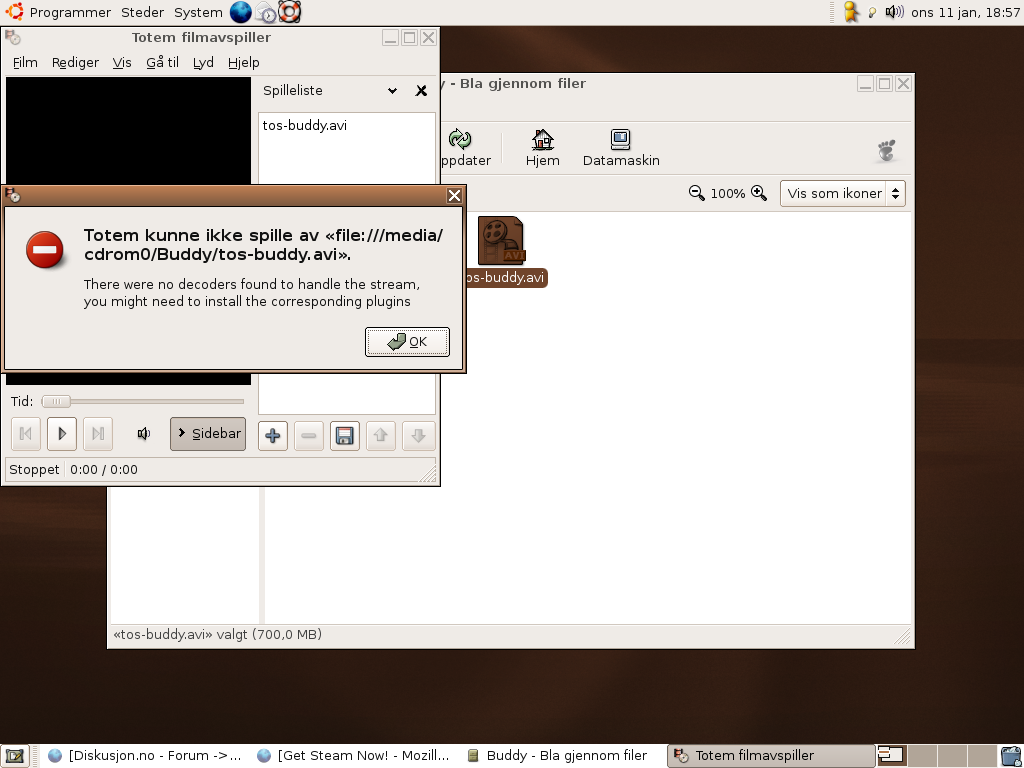Click the Tid seek slider handle
This screenshot has height=768, width=1024.
tap(56, 401)
